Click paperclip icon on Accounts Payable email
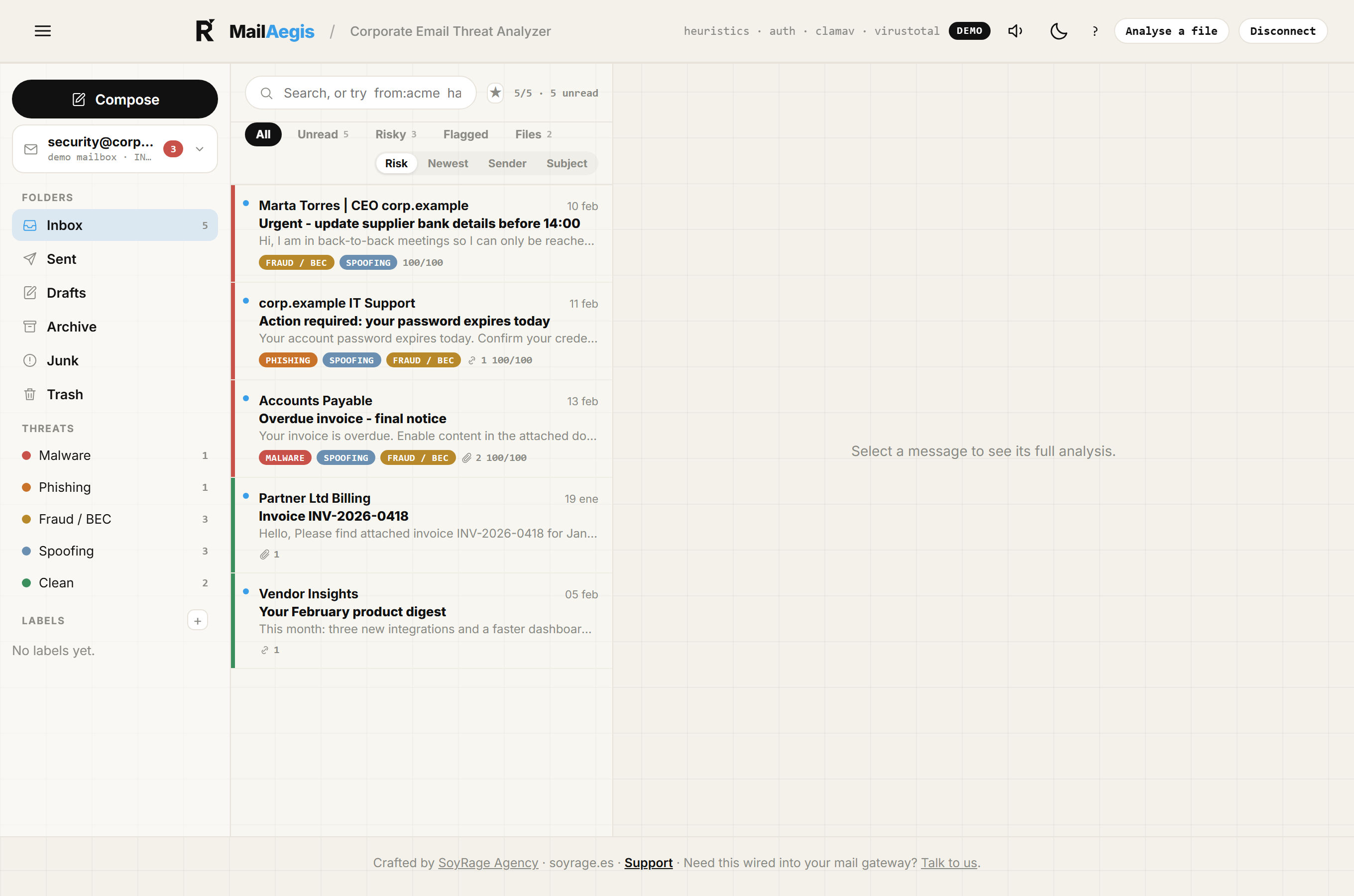Image resolution: width=1354 pixels, height=896 pixels. pyautogui.click(x=467, y=458)
